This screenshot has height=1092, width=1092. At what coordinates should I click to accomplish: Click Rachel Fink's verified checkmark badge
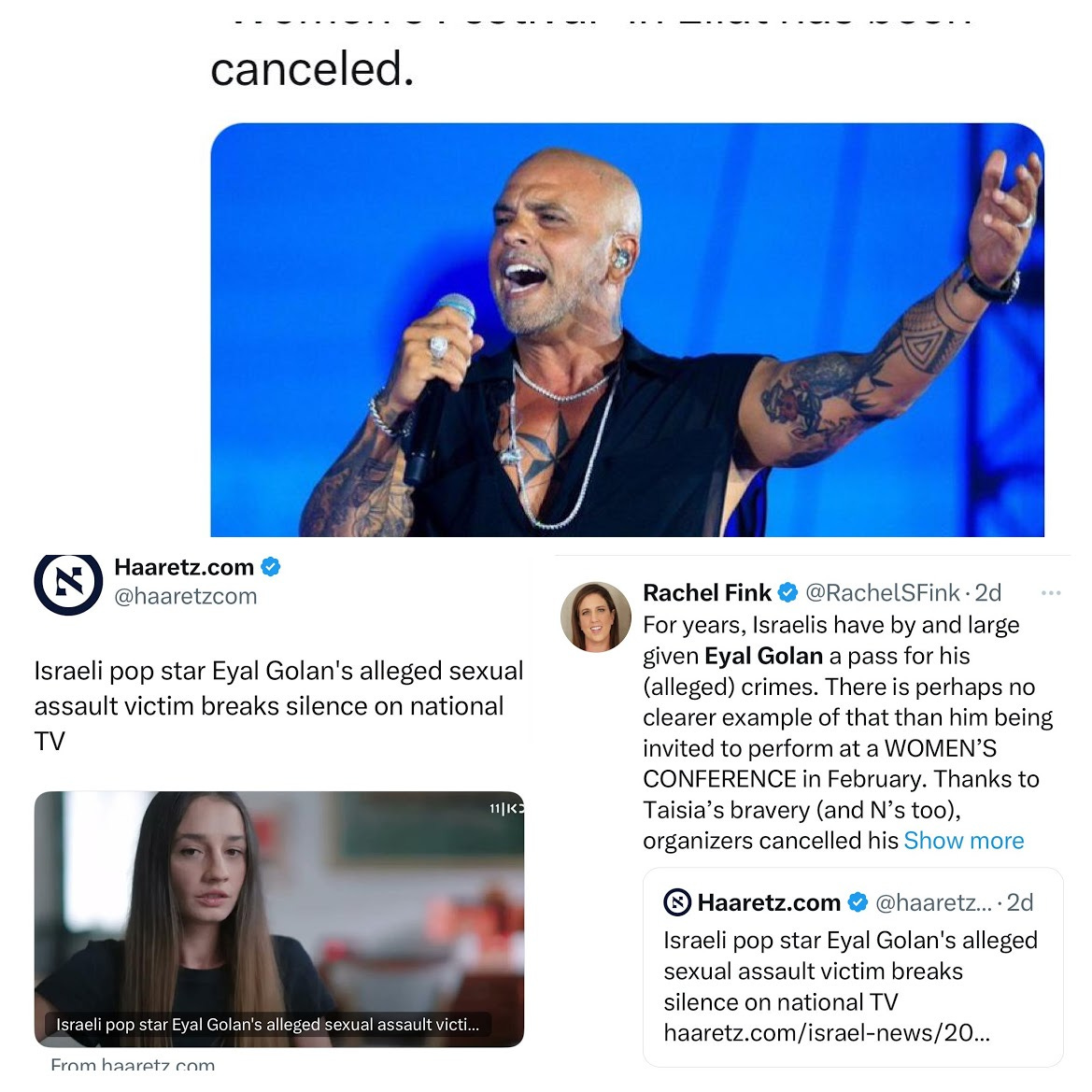[787, 592]
